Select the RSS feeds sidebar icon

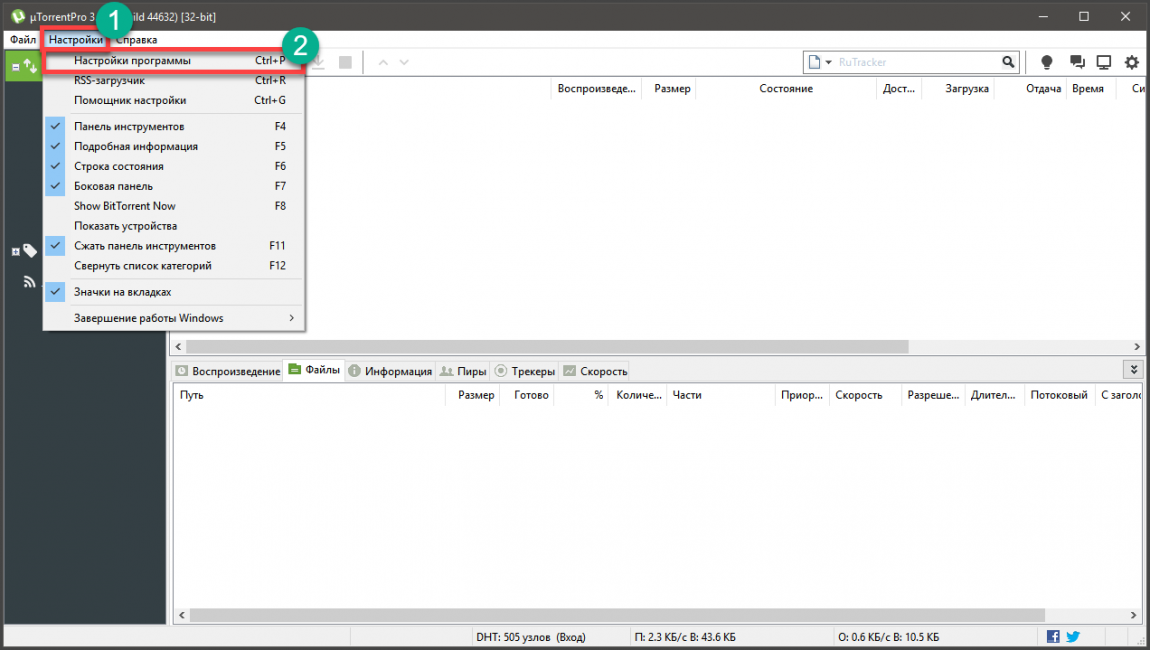coord(30,283)
